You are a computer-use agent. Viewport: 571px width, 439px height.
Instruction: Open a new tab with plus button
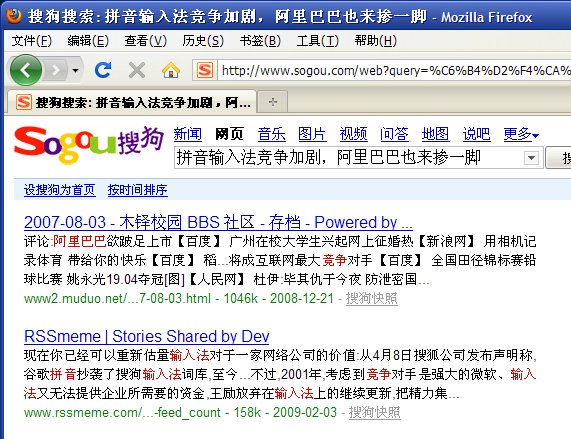273,102
